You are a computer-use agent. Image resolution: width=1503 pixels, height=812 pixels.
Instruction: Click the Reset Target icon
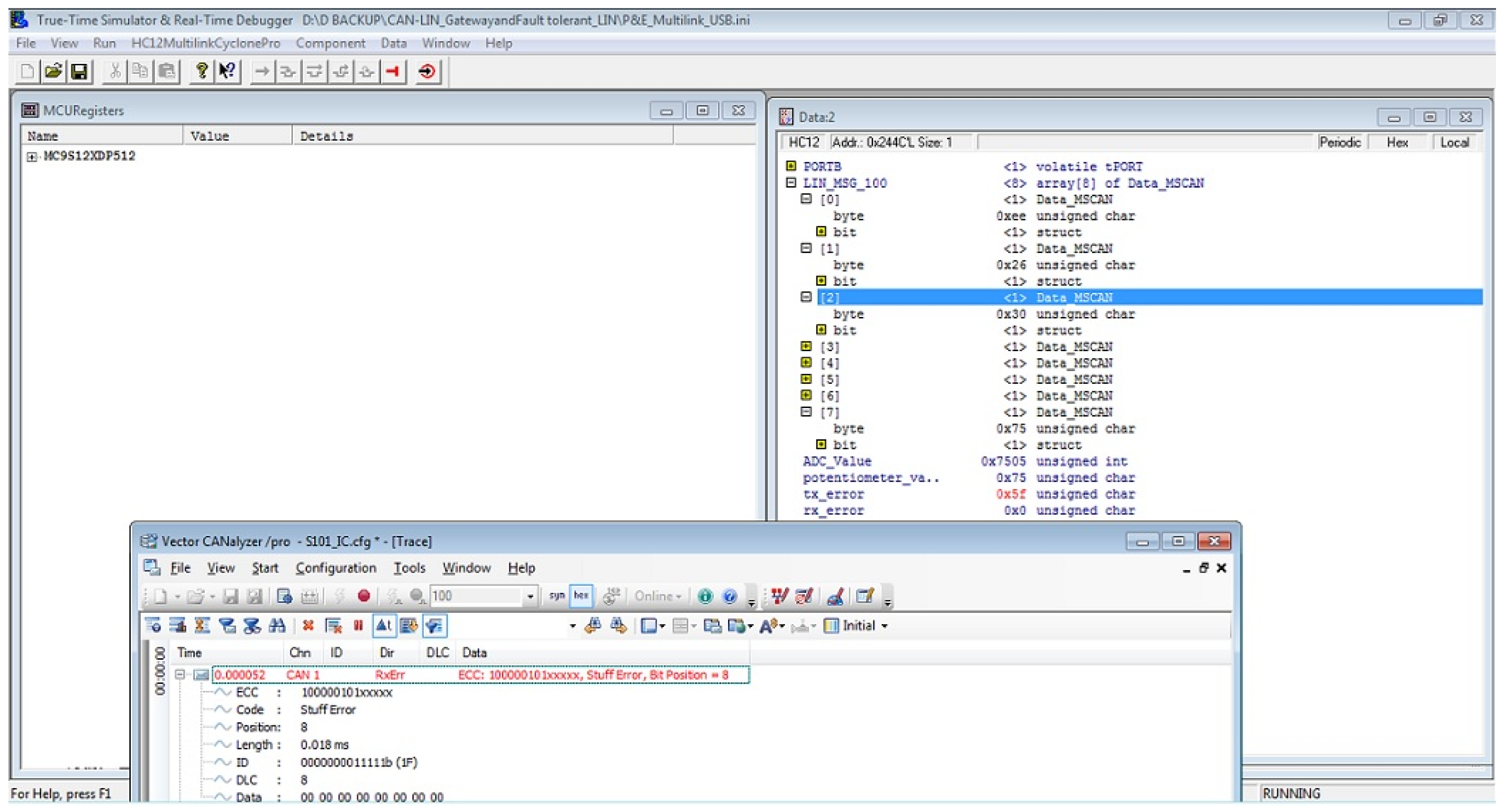point(427,72)
